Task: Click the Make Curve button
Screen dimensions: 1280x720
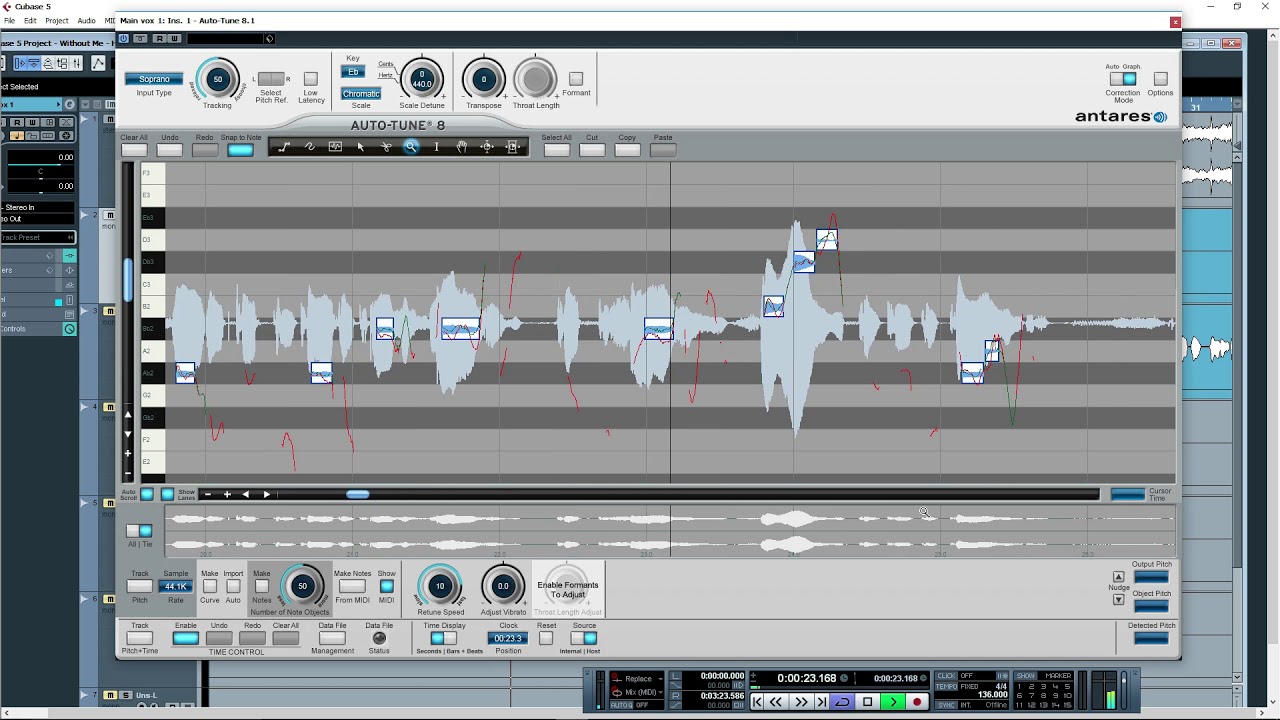Action: (210, 586)
